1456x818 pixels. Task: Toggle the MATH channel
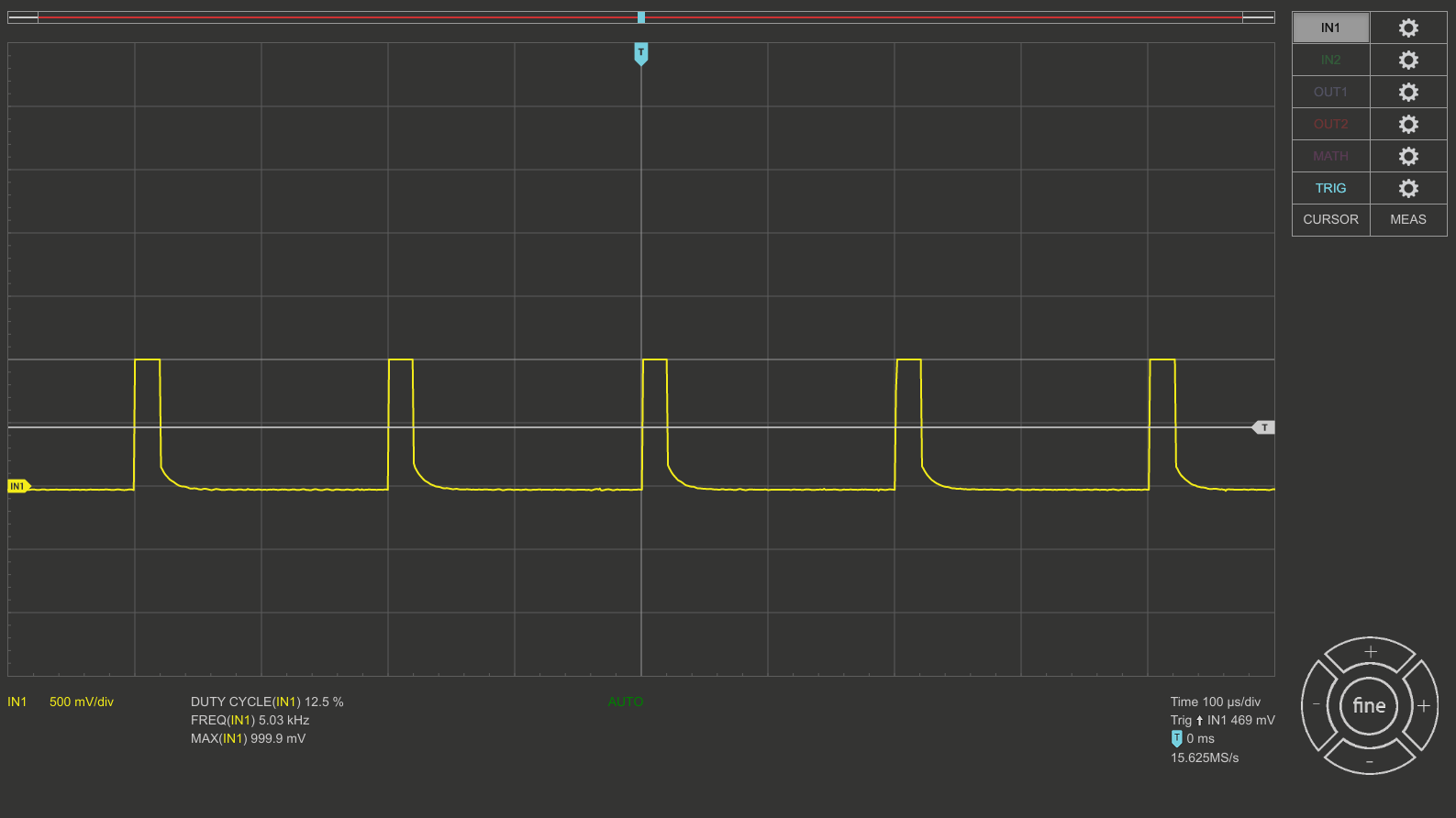pos(1330,156)
